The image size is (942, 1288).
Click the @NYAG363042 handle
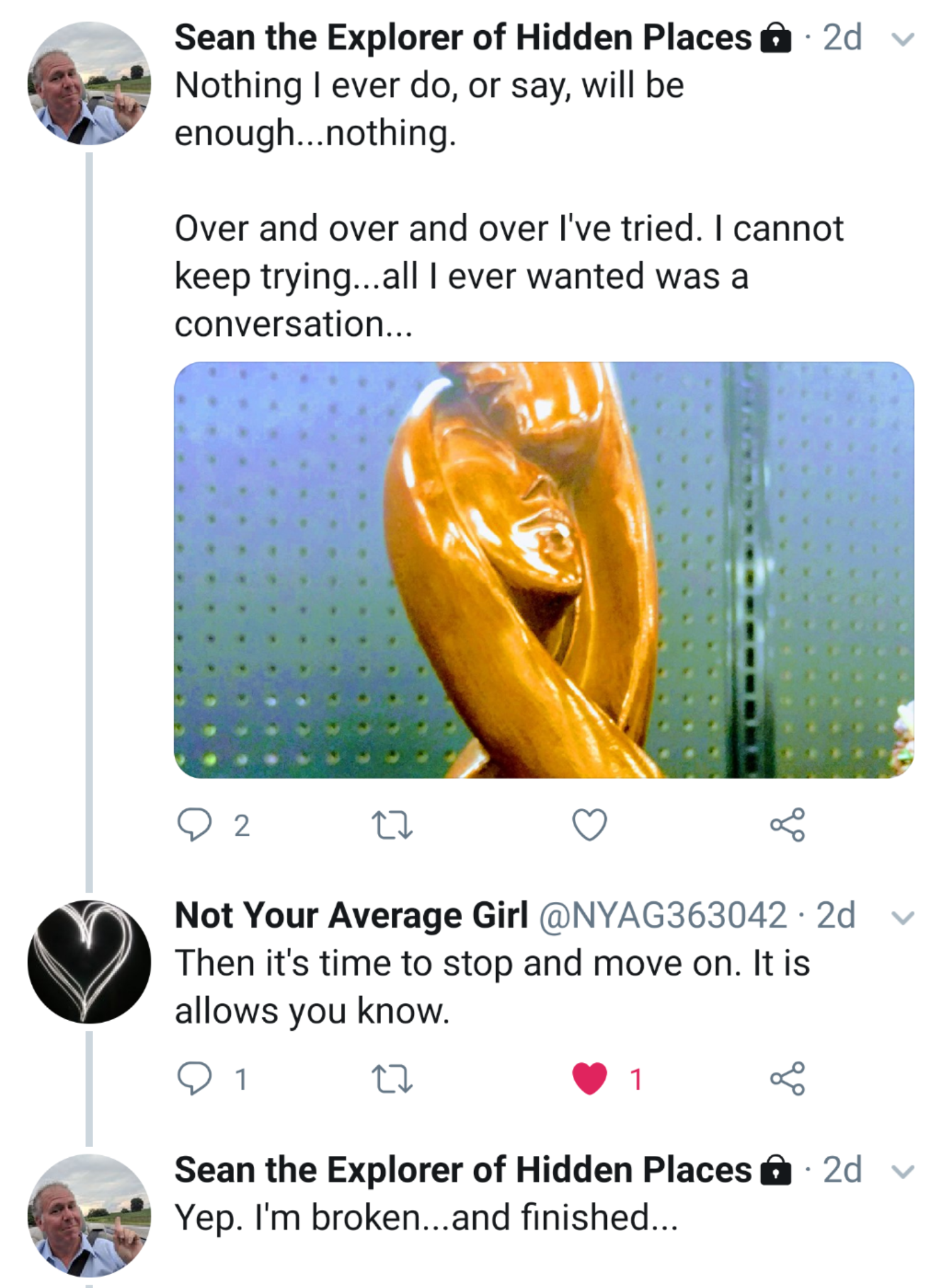pyautogui.click(x=663, y=915)
